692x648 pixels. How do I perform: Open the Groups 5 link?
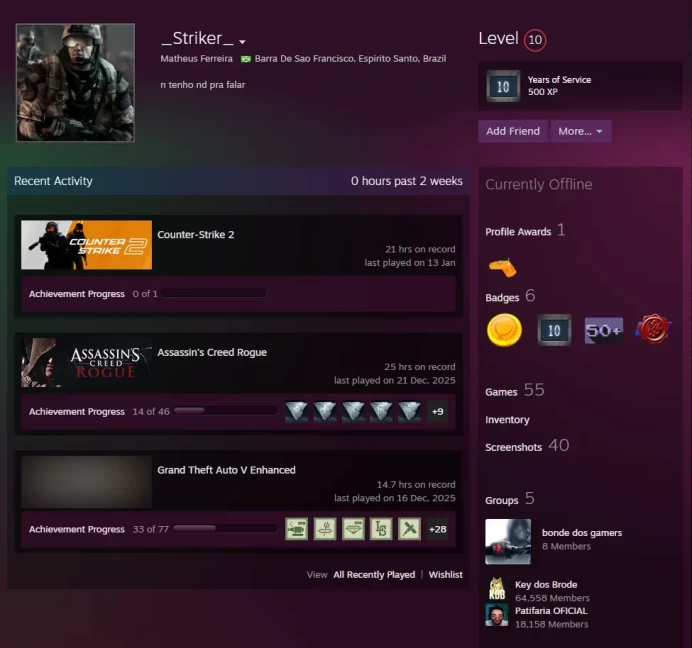pyautogui.click(x=510, y=499)
